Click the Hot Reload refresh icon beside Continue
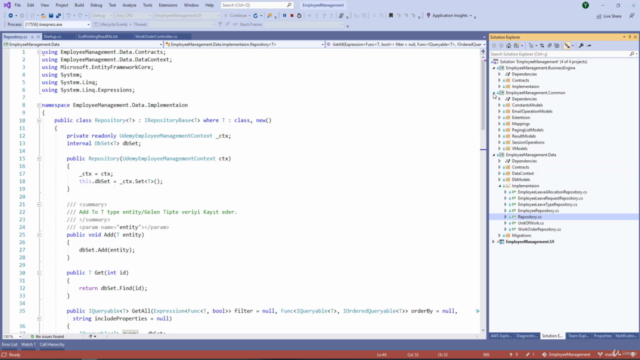The height and width of the screenshot is (360, 640). pos(256,16)
